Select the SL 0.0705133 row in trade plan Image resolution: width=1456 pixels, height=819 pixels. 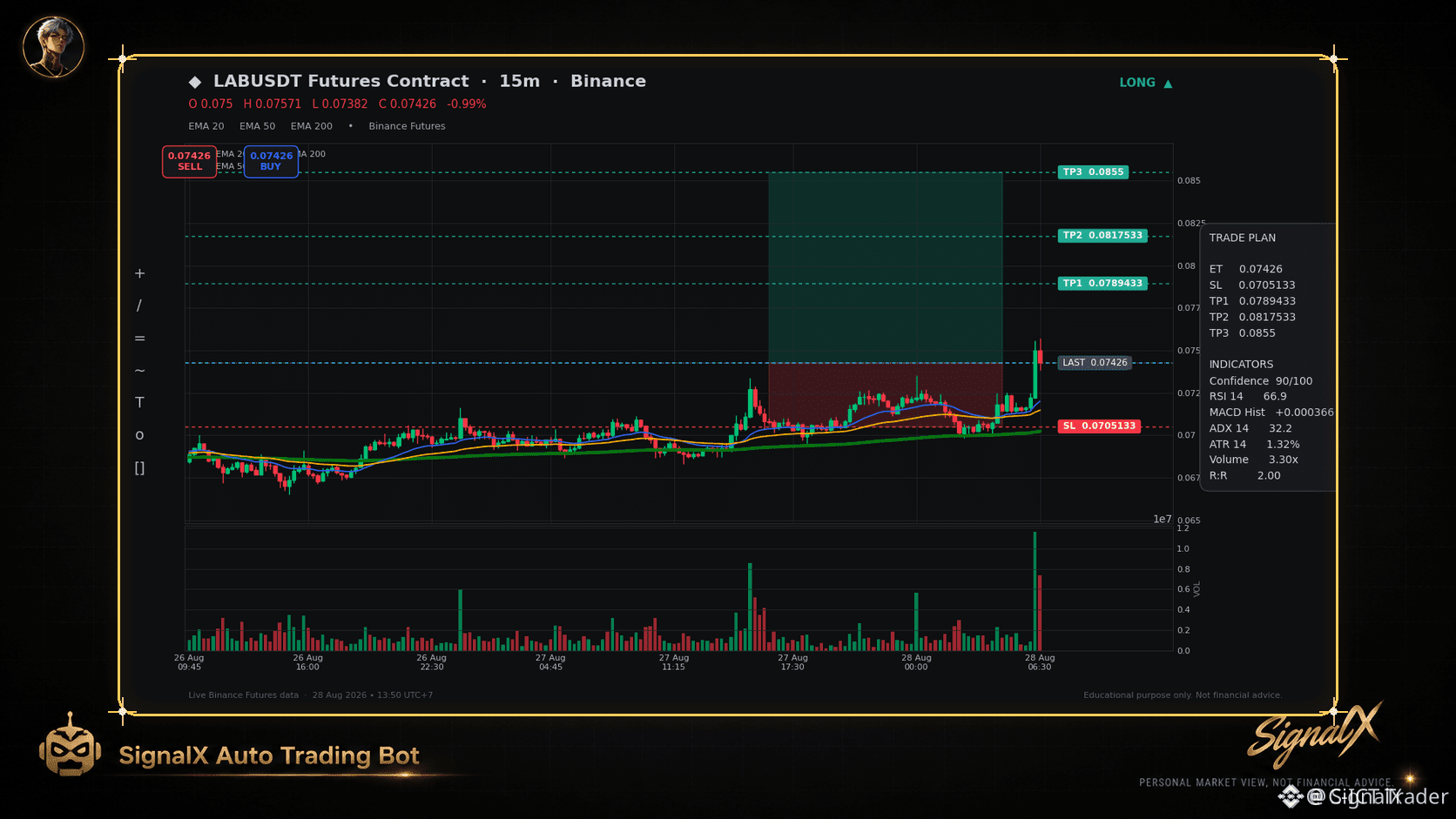click(1252, 285)
